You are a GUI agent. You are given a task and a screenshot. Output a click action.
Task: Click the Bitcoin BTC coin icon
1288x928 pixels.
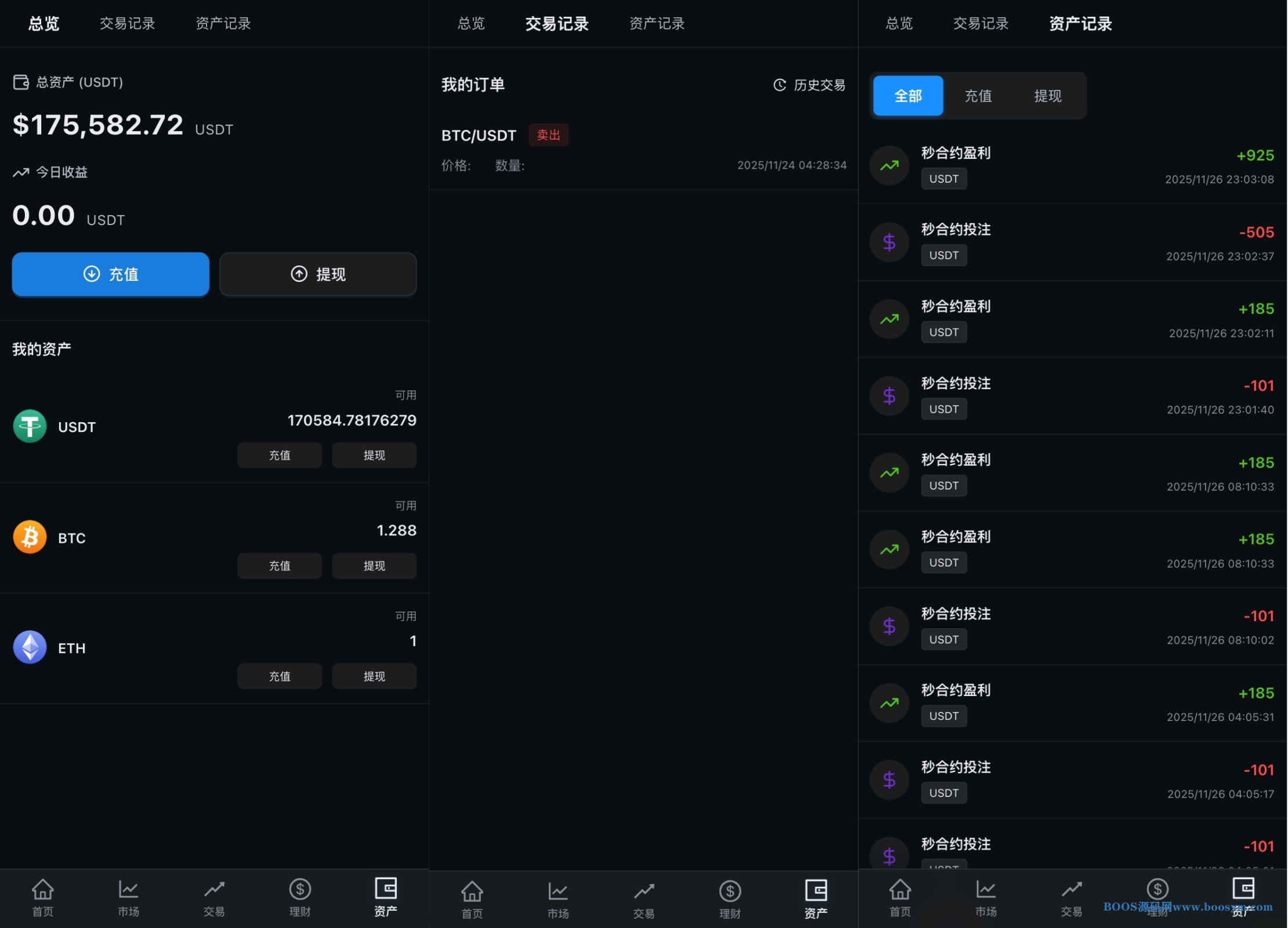pyautogui.click(x=30, y=537)
